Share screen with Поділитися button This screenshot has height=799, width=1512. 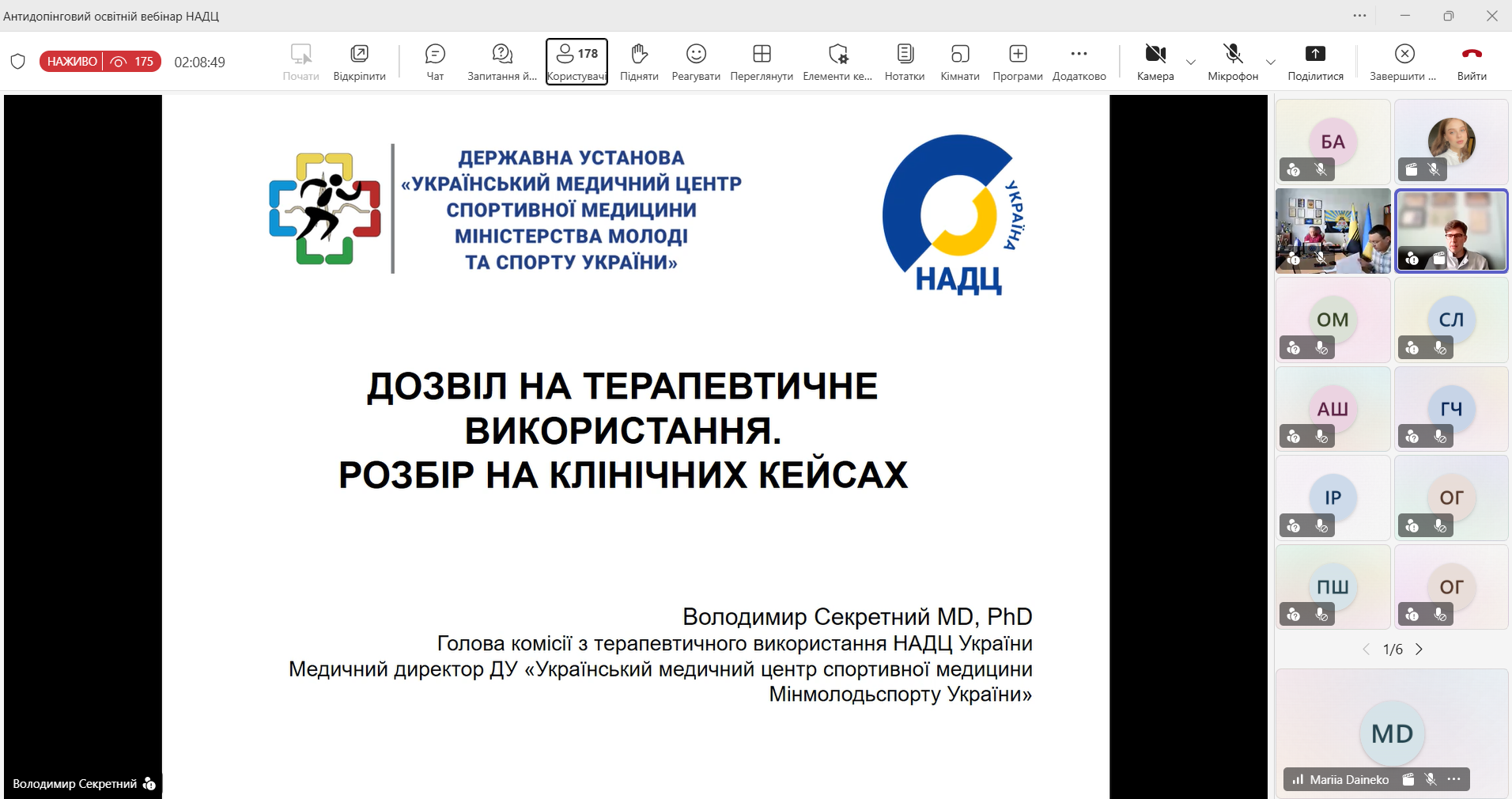[x=1315, y=62]
